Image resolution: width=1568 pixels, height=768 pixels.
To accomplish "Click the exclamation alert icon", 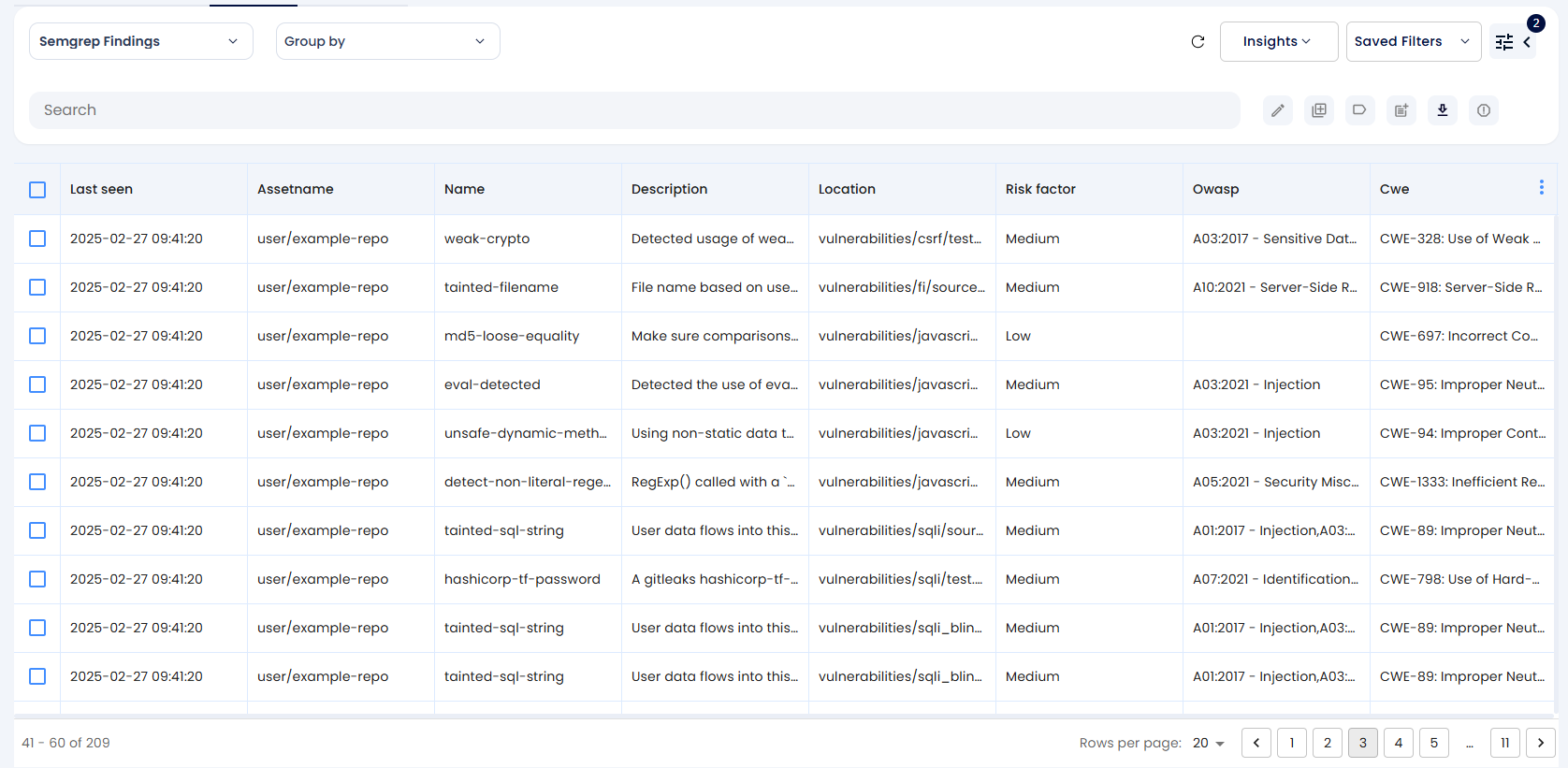I will pos(1484,110).
